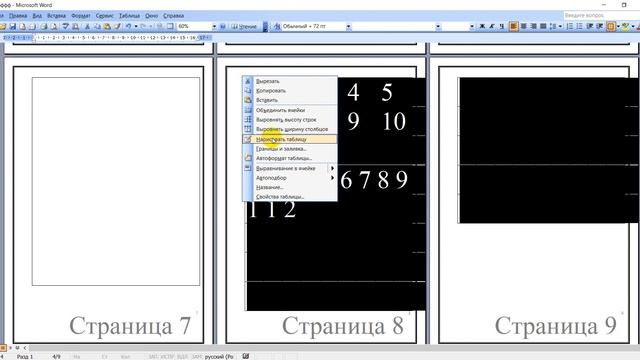Screen dimensions: 640x360
Task: Open the Формат menu
Action: [x=81, y=16]
